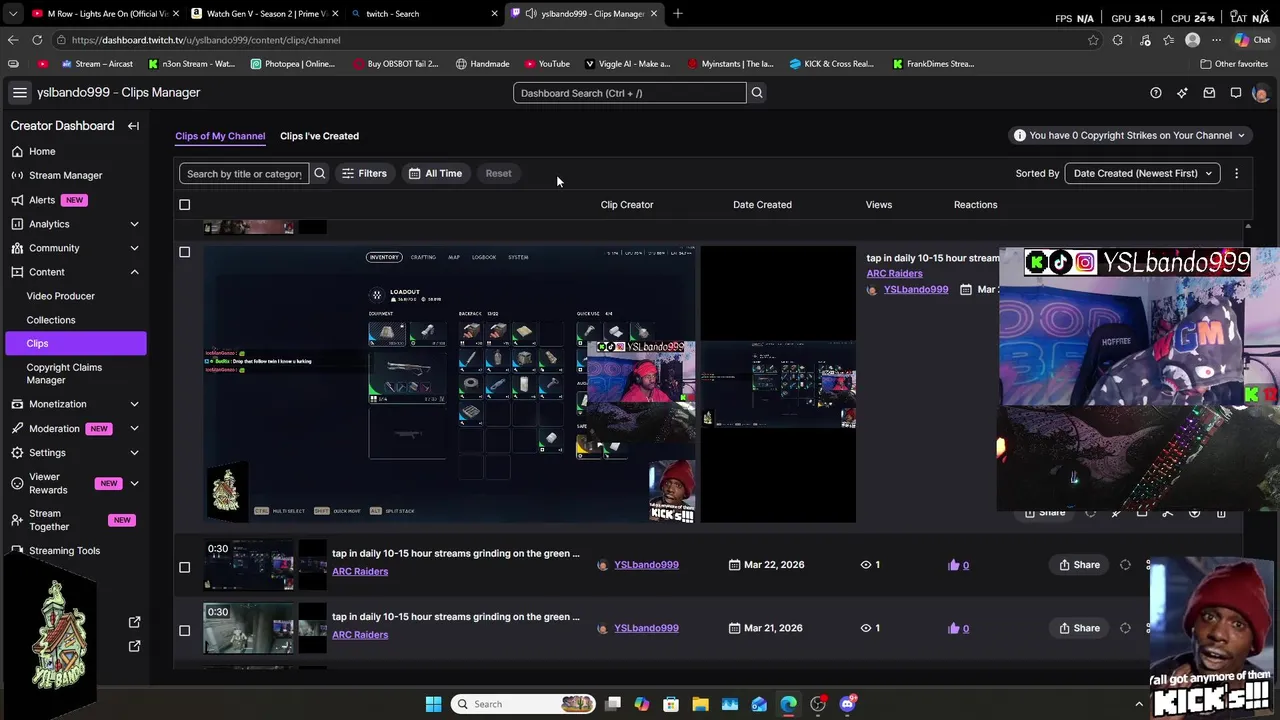This screenshot has width=1280, height=720.
Task: Open ARC Raiders link on Mar 21 clip
Action: tap(360, 635)
